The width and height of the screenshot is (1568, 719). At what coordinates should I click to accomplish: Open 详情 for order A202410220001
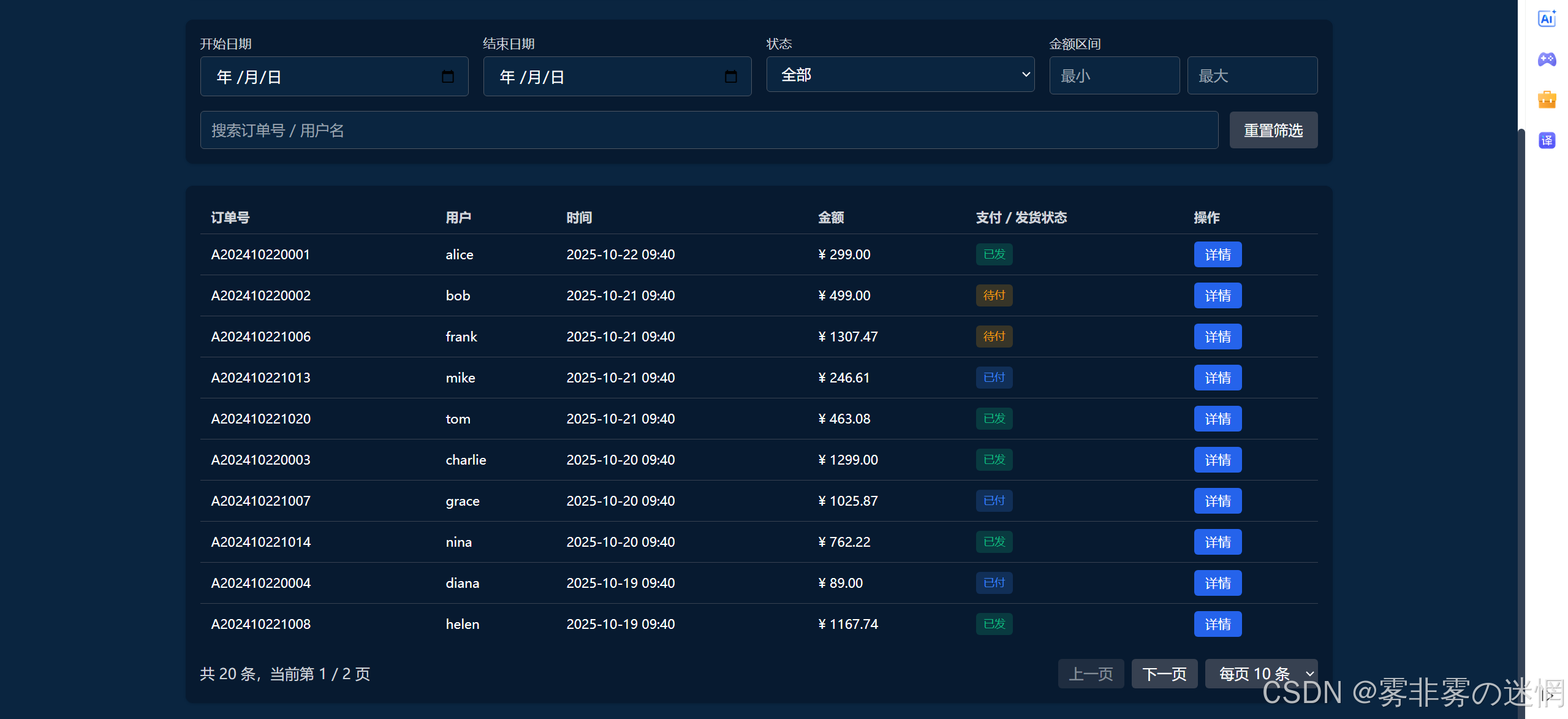click(x=1217, y=254)
